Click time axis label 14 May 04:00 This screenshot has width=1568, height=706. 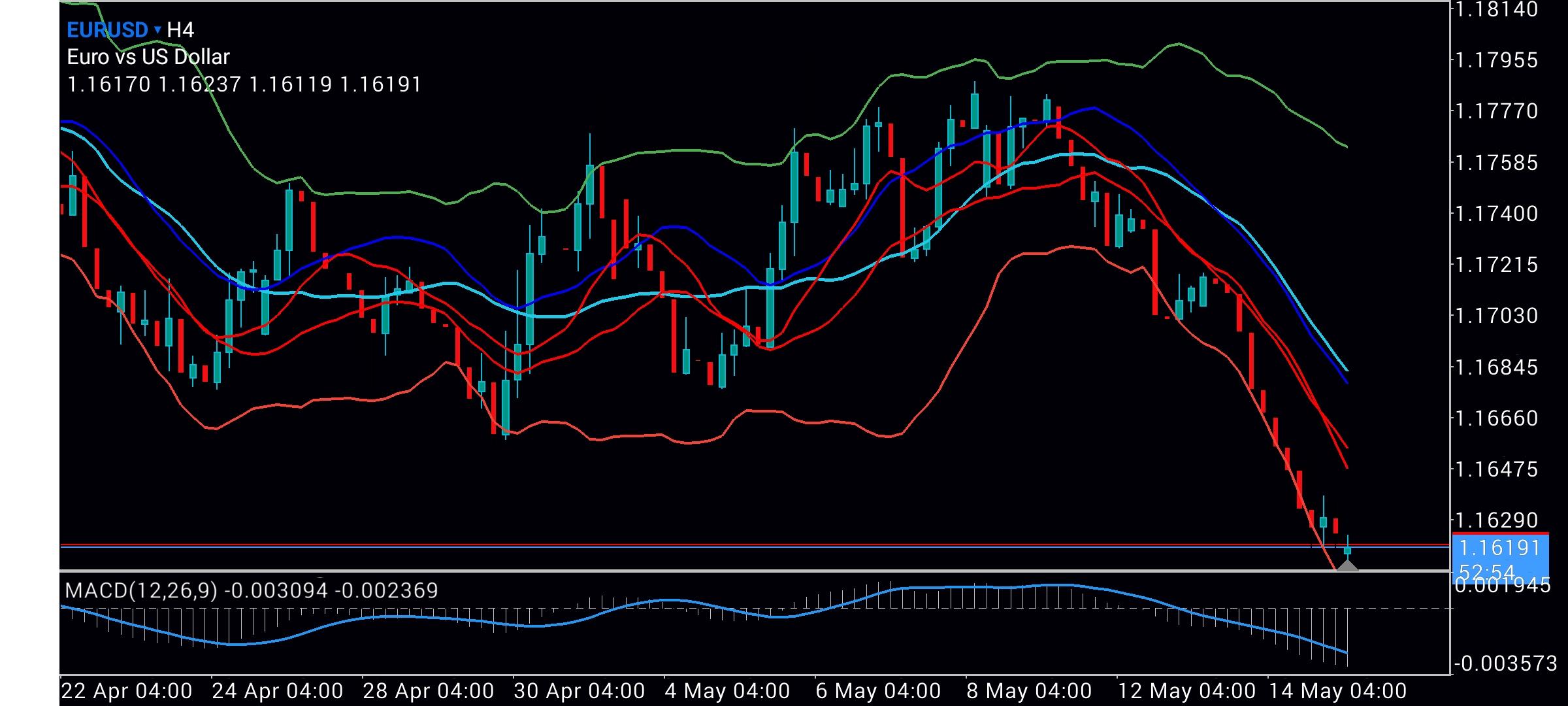1337,691
